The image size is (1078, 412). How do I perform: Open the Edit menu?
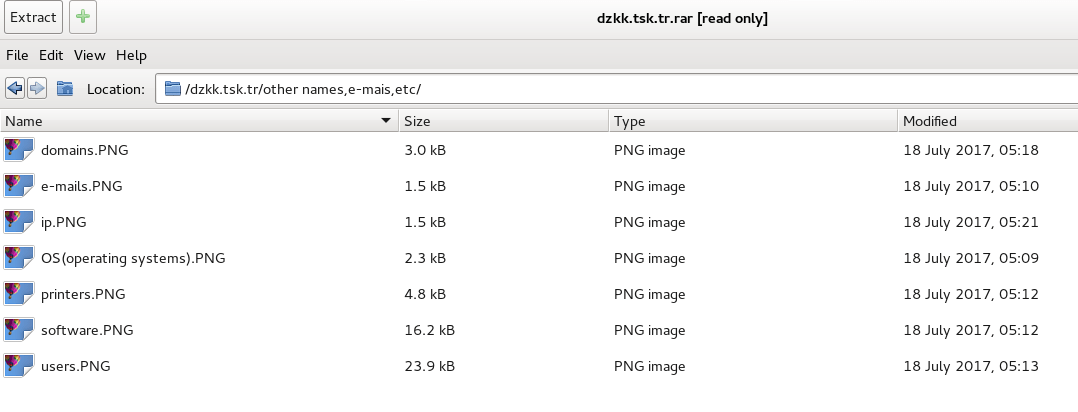pos(51,55)
